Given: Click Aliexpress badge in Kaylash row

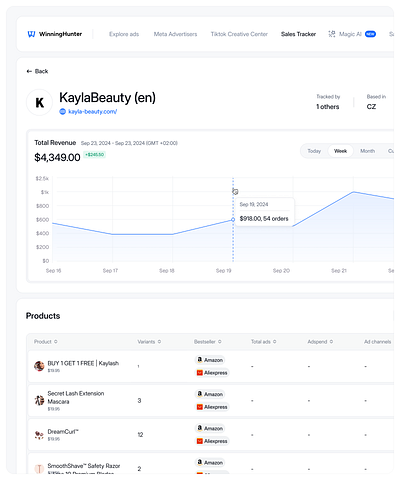Looking at the screenshot, I should 212,373.
